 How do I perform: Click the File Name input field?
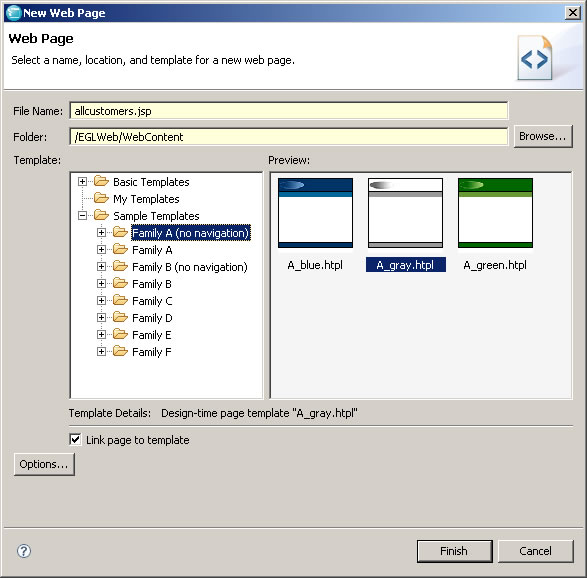(289, 111)
